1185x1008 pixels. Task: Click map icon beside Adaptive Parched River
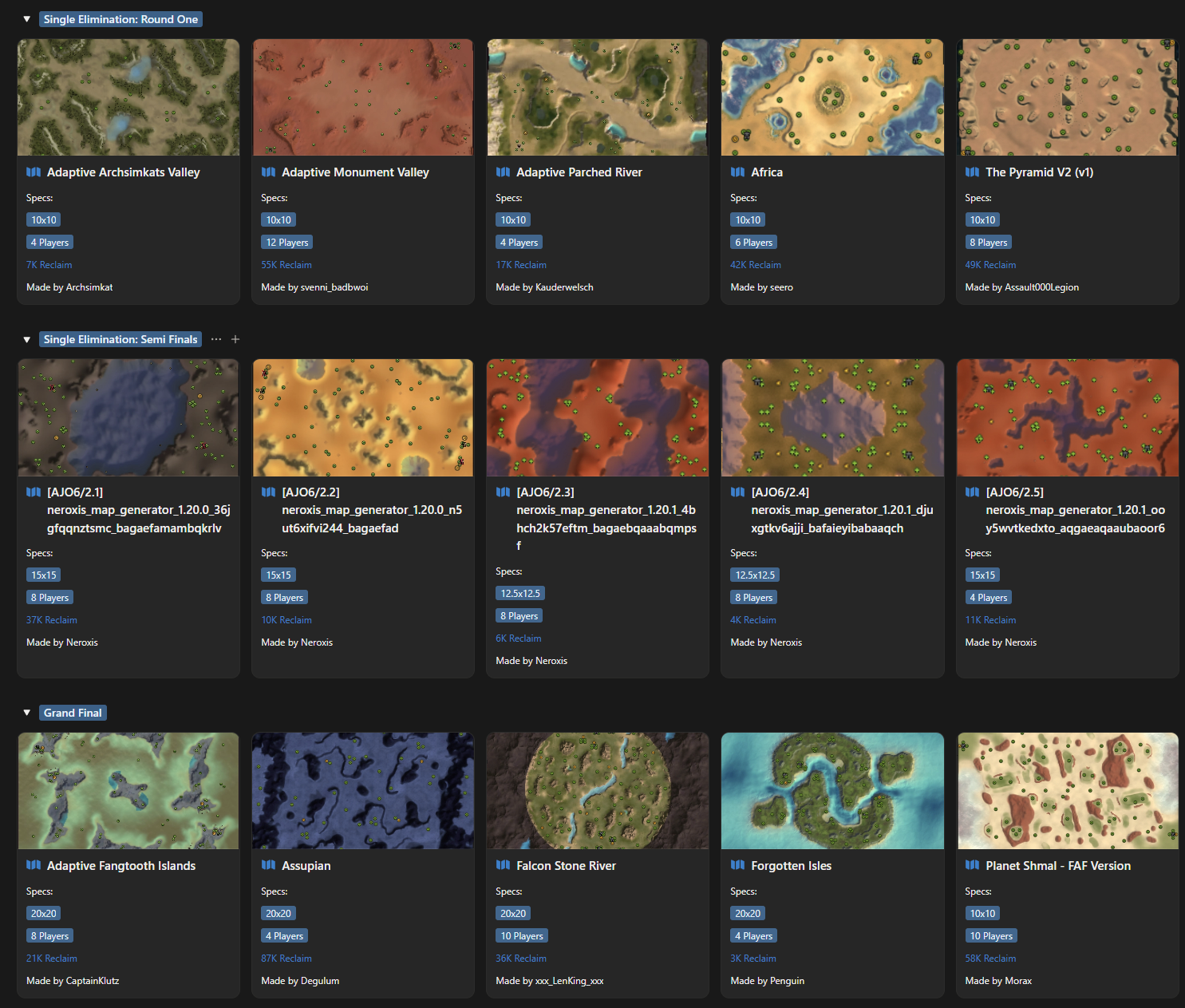pyautogui.click(x=503, y=172)
